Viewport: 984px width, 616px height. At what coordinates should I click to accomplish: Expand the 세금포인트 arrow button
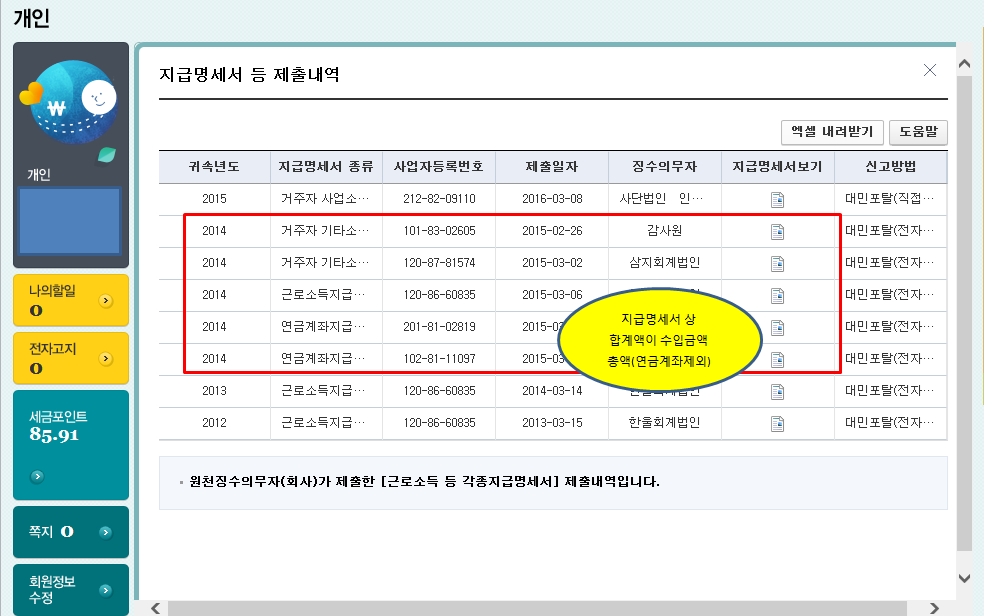(x=37, y=475)
